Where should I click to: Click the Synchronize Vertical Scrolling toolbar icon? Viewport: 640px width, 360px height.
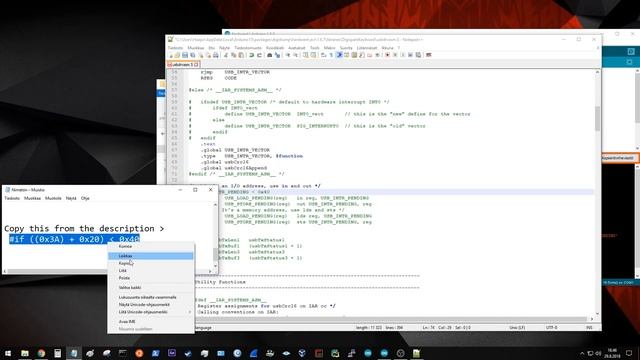point(305,55)
